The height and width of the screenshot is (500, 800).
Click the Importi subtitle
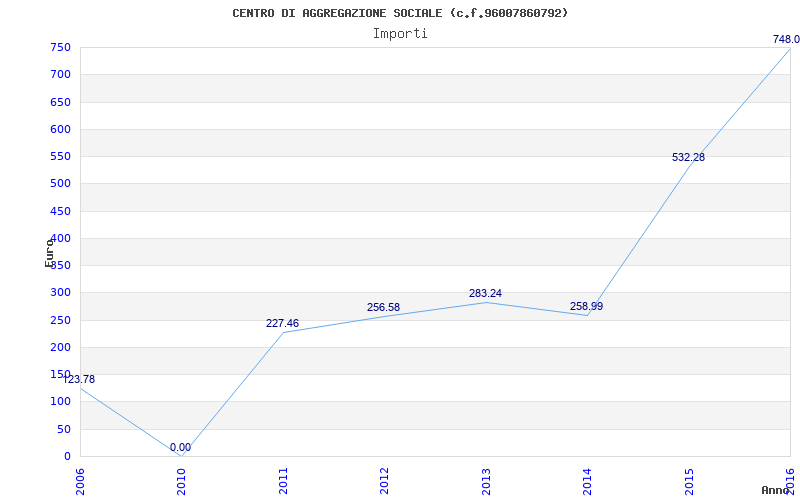click(400, 34)
